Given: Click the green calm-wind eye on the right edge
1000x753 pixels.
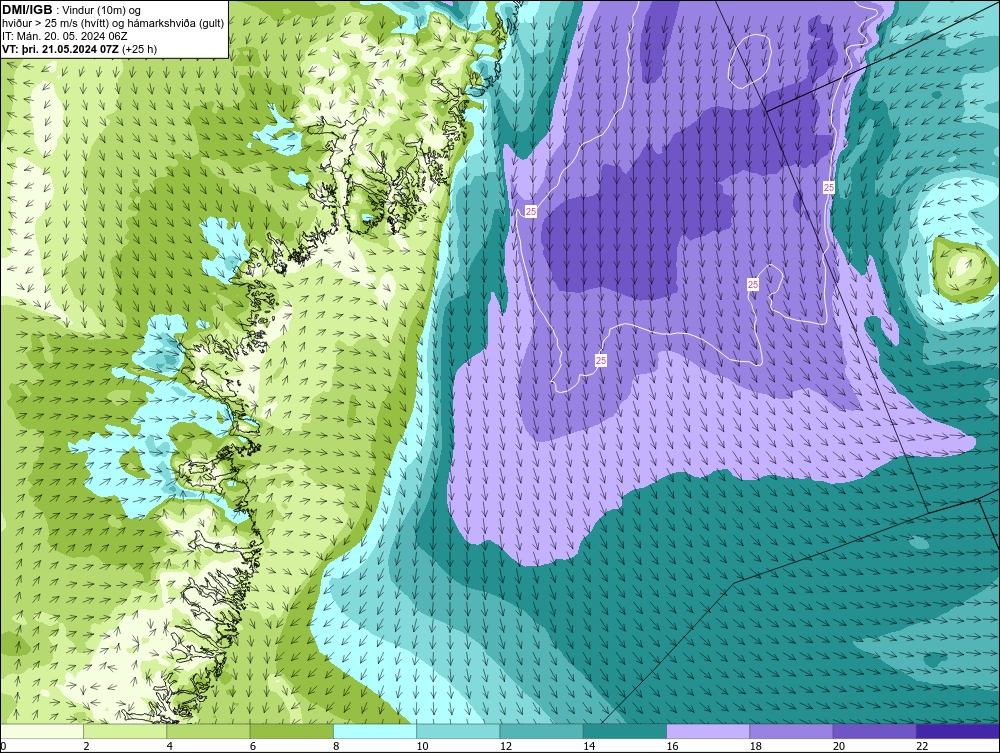Looking at the screenshot, I should (x=963, y=270).
